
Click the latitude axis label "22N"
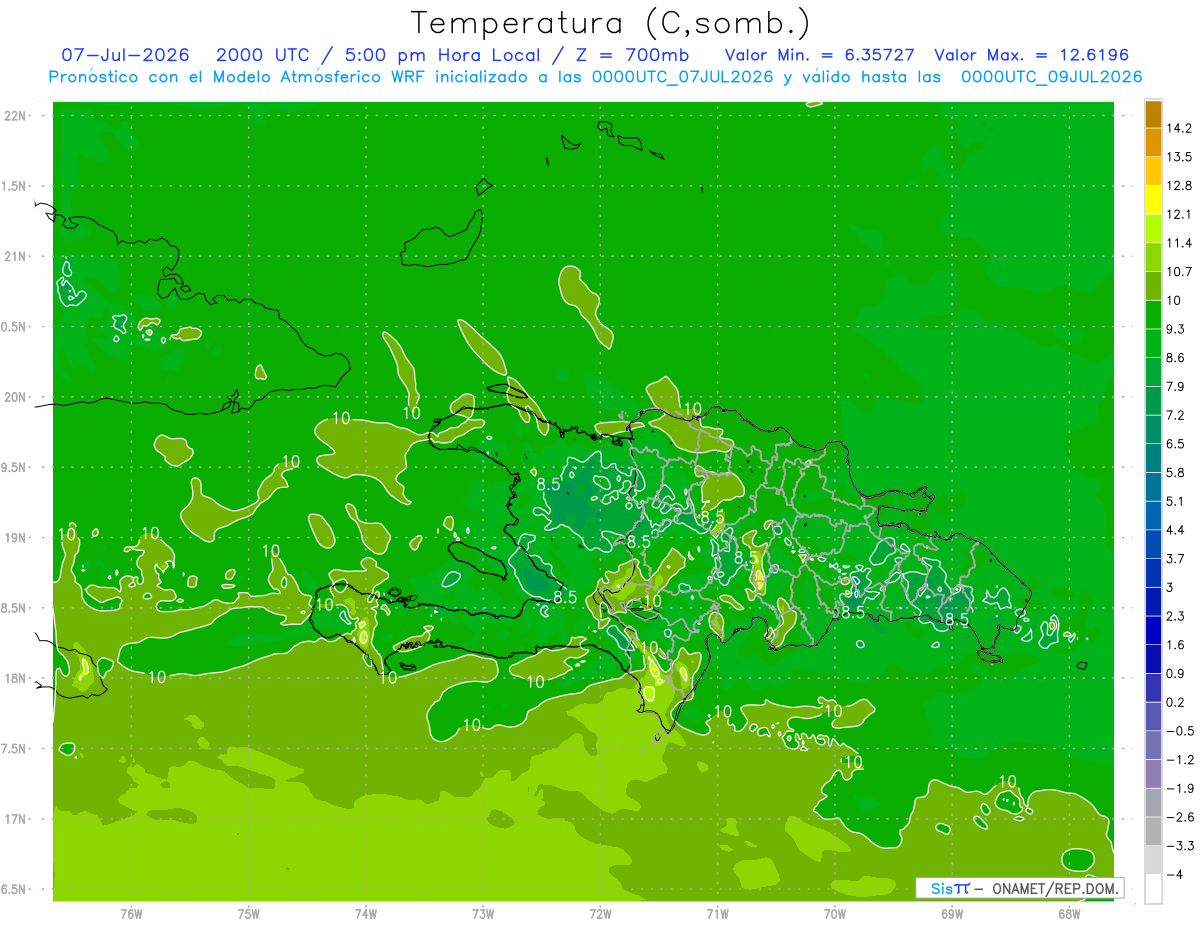click(15, 116)
